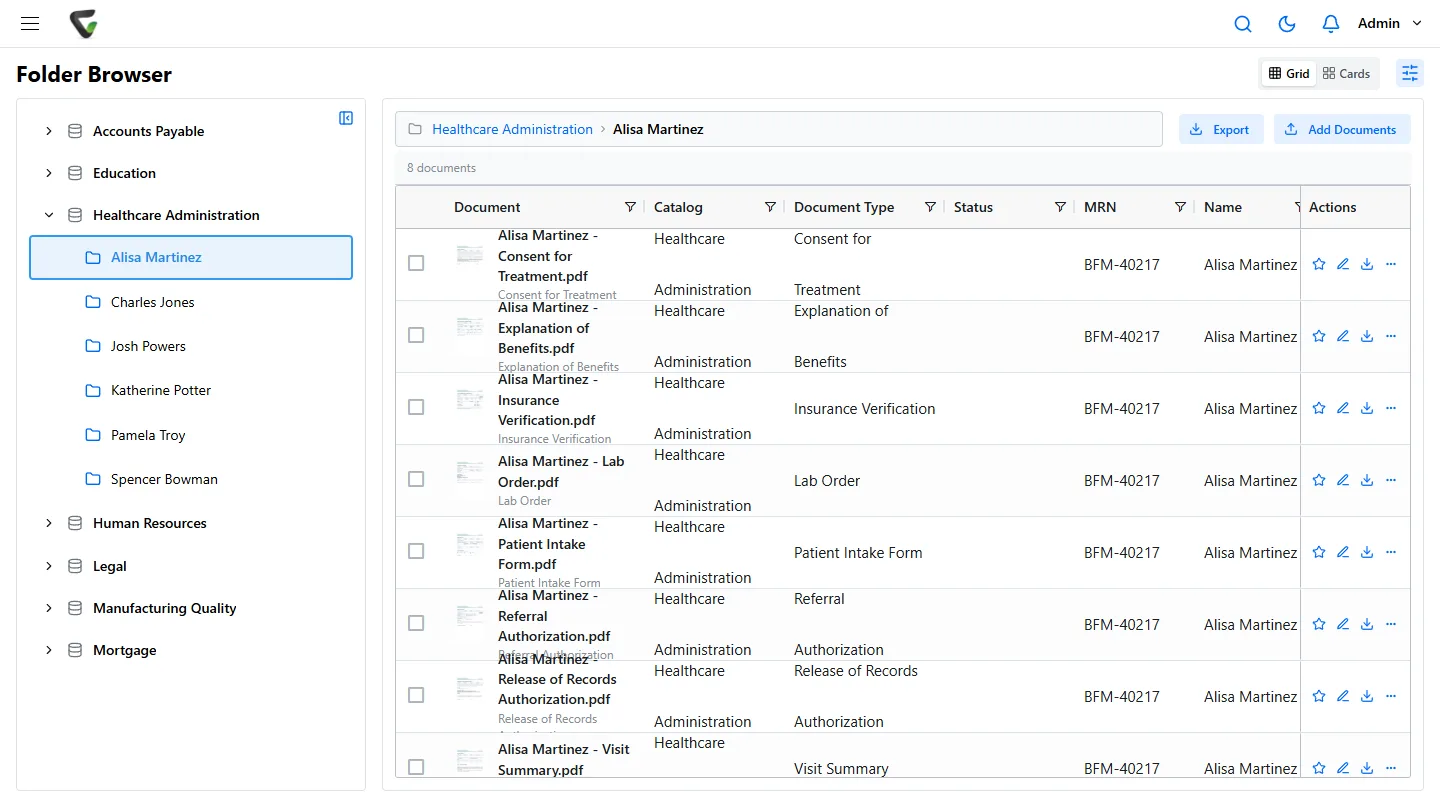
Task: Expand the Accounts Payable catalog
Action: [49, 131]
